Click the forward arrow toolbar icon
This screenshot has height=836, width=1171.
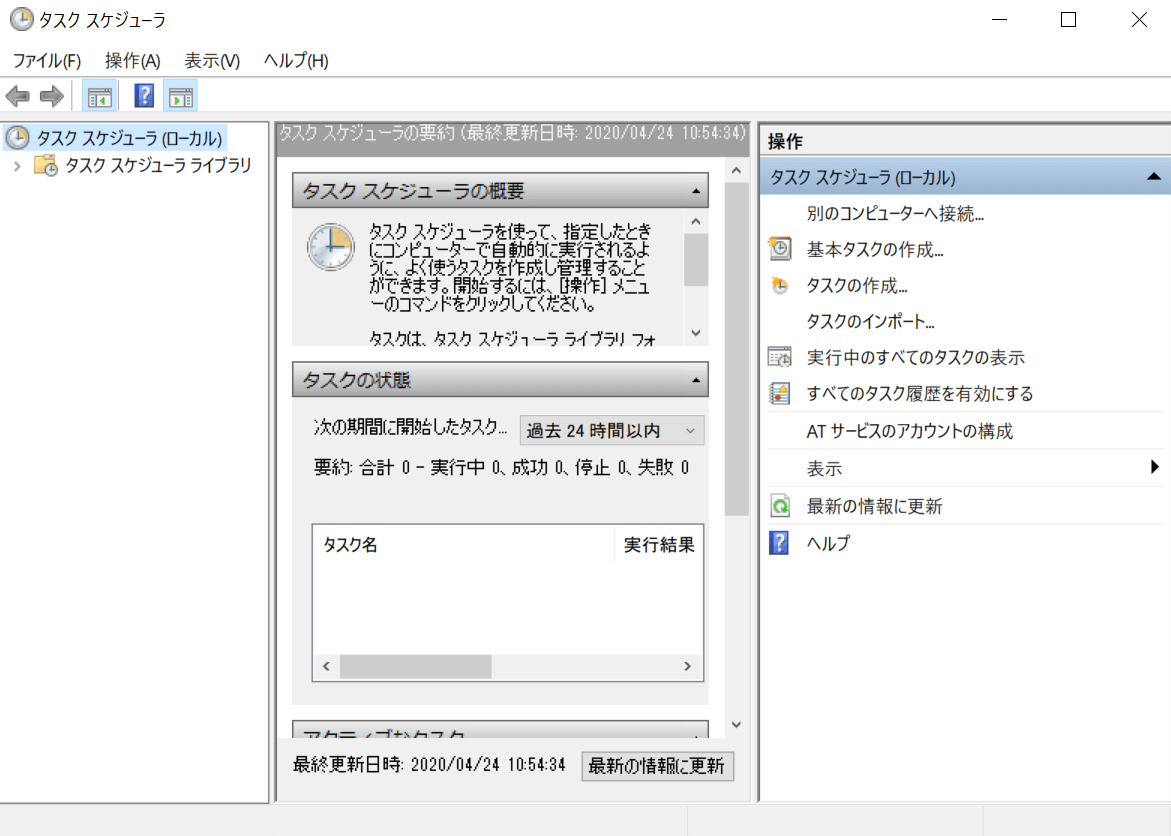click(x=51, y=96)
